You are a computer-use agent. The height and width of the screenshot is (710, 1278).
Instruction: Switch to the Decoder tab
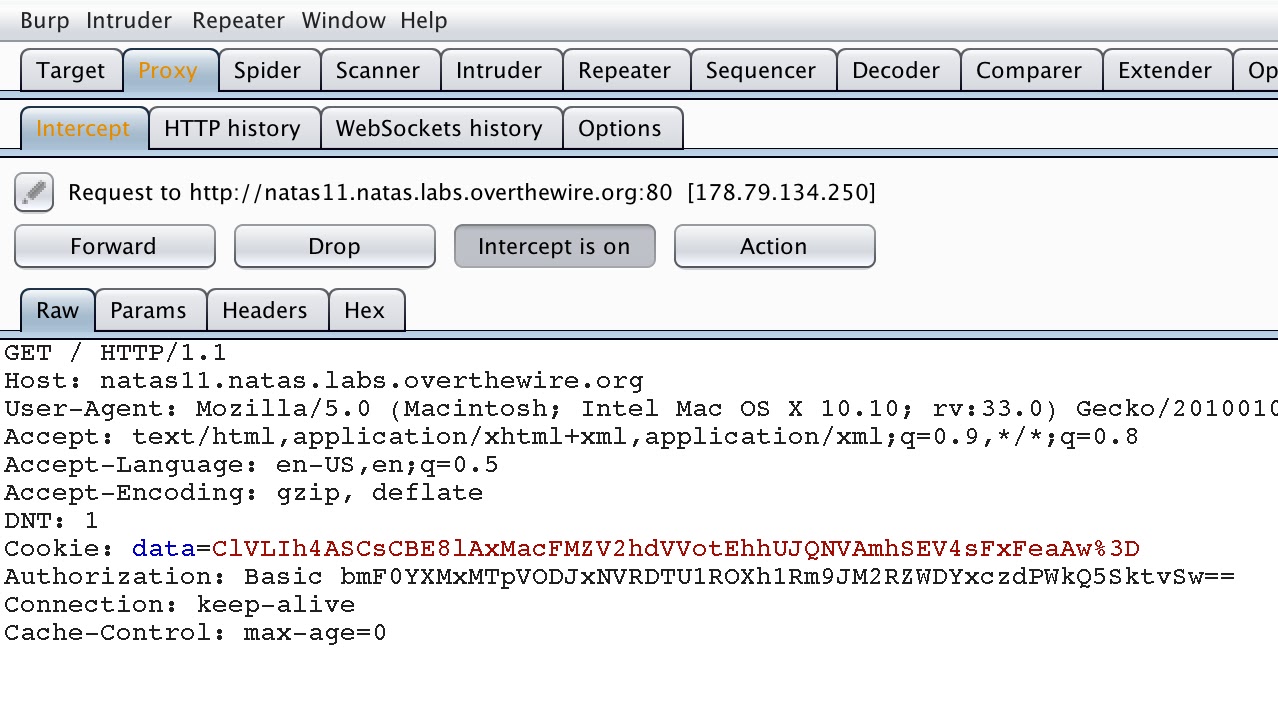tap(896, 70)
